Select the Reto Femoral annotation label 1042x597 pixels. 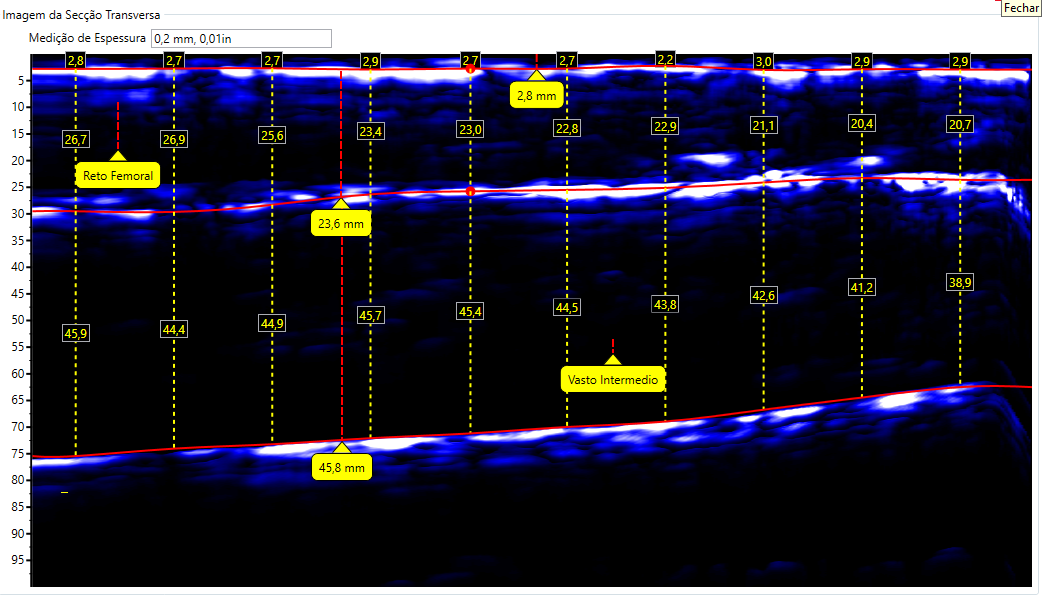pyautogui.click(x=118, y=176)
